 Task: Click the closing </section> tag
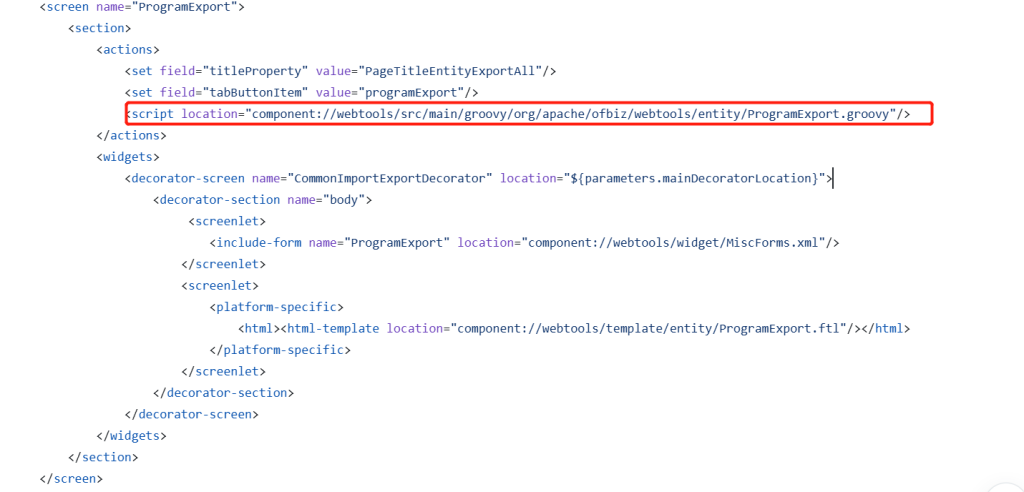[103, 457]
